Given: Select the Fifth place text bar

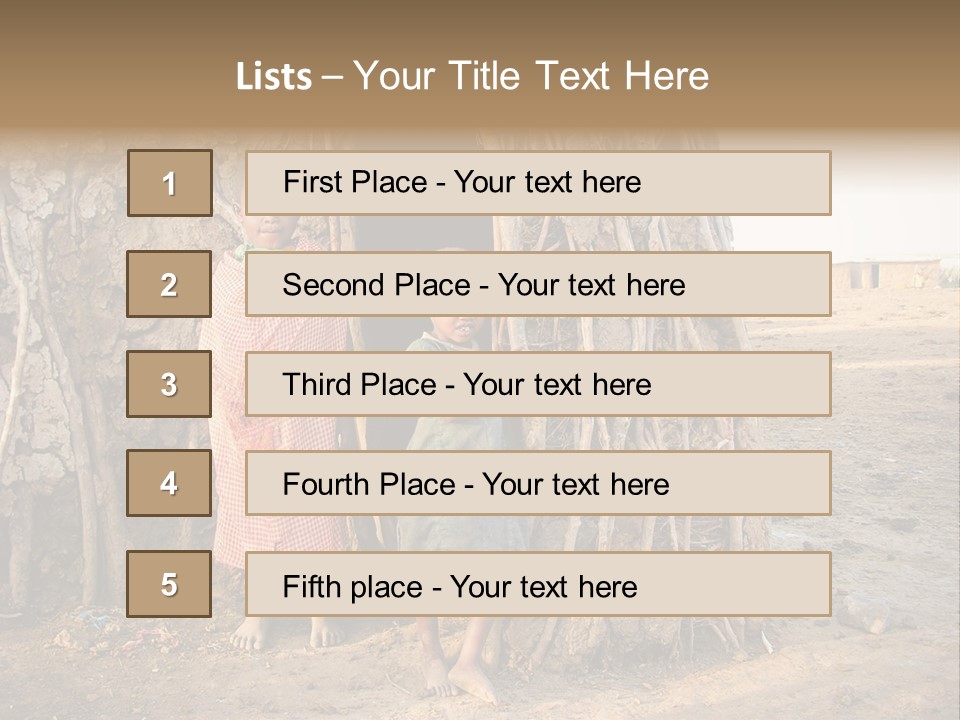Looking at the screenshot, I should [x=538, y=585].
